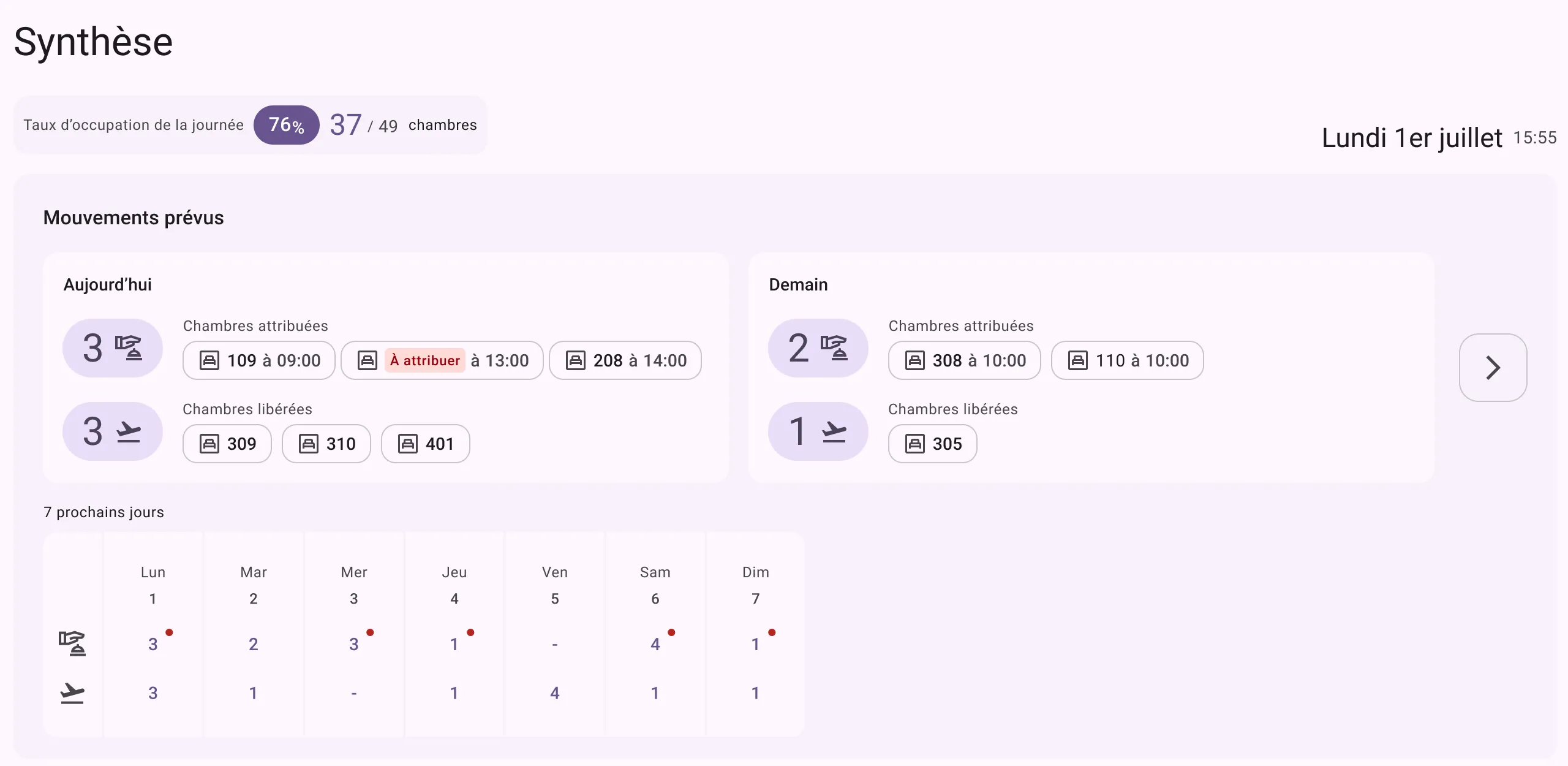Viewport: 1568px width, 766px height.
Task: Click Saturday's arrivals count 4
Action: click(x=655, y=644)
